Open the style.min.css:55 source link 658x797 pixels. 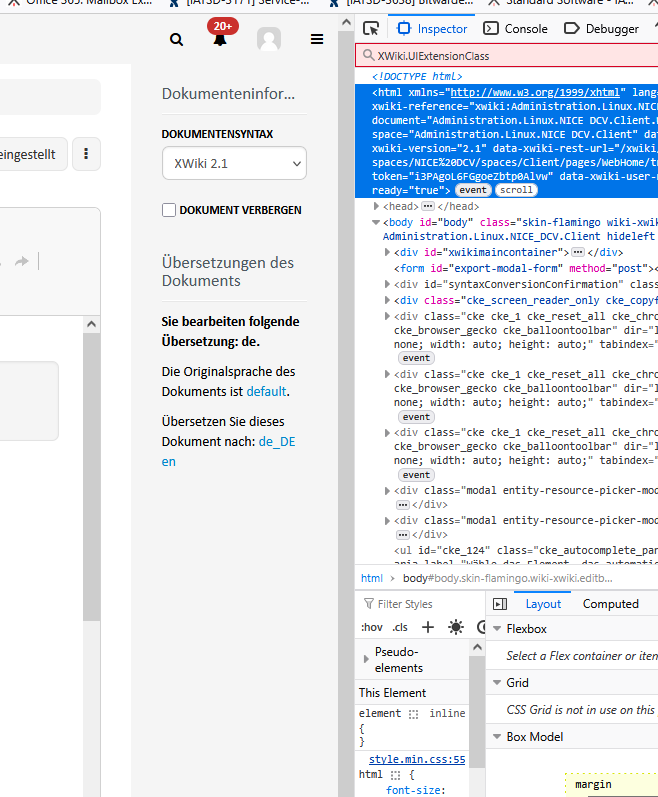417,759
